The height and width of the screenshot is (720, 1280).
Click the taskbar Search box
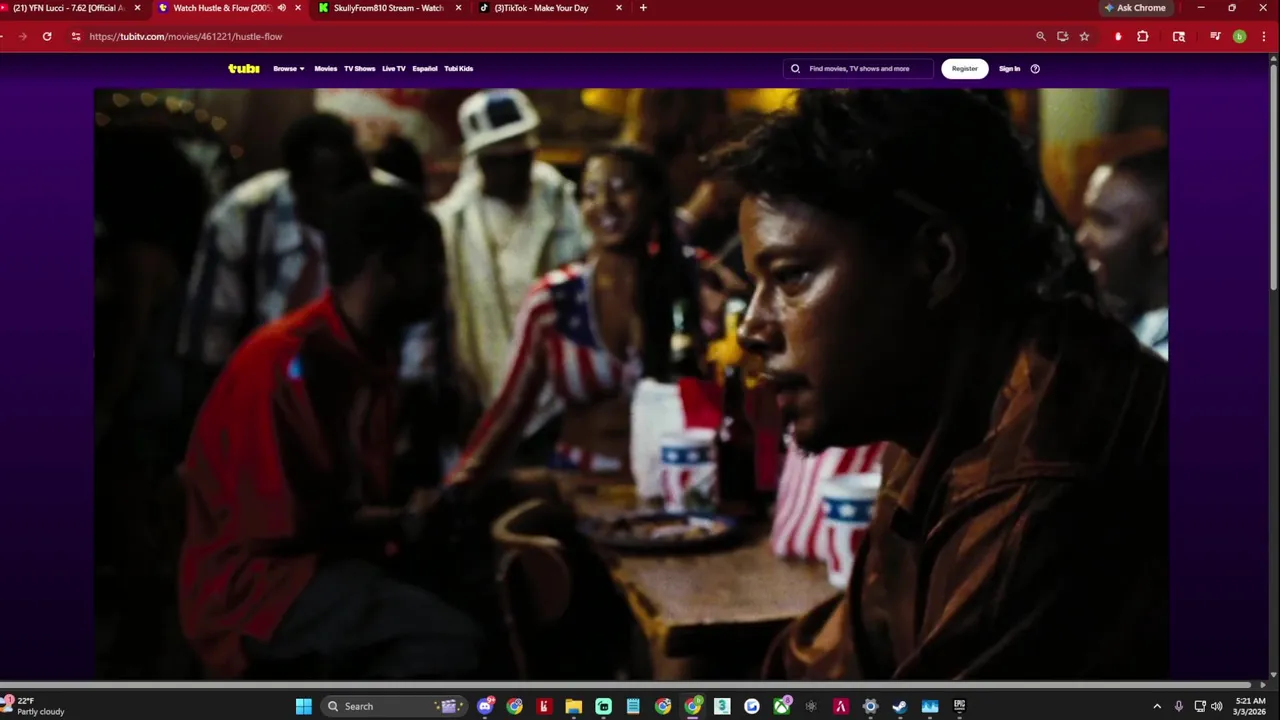pos(395,706)
